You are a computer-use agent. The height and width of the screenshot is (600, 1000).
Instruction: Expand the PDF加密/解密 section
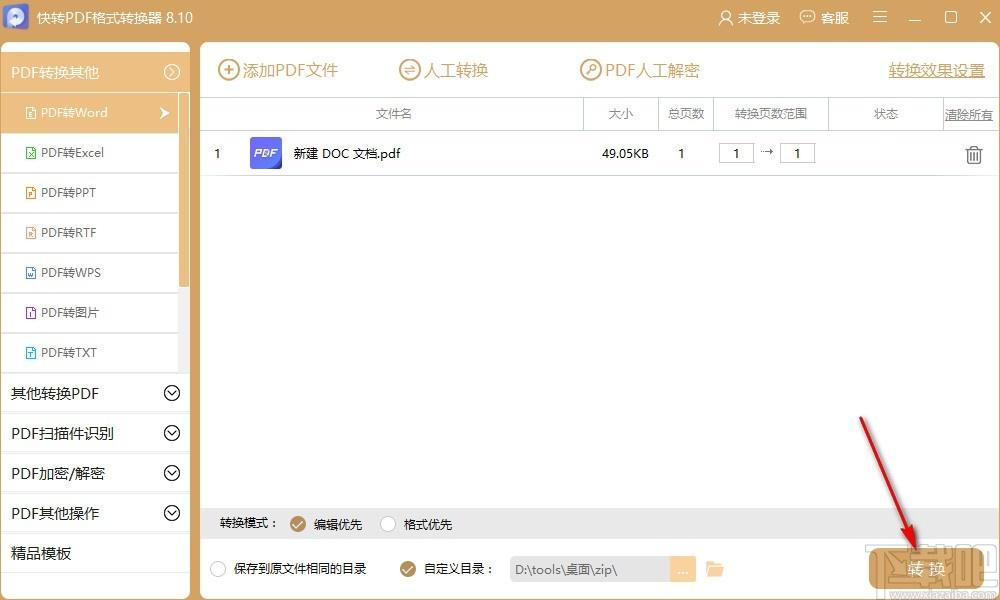click(x=172, y=473)
